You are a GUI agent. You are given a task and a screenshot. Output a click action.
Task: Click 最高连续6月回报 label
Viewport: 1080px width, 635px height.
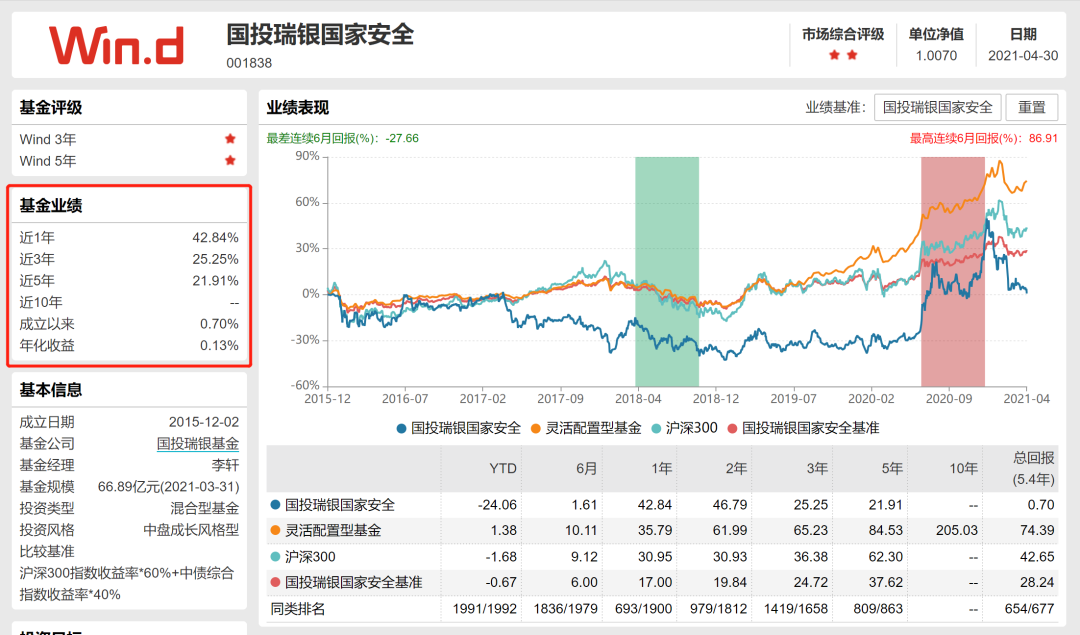pos(984,138)
